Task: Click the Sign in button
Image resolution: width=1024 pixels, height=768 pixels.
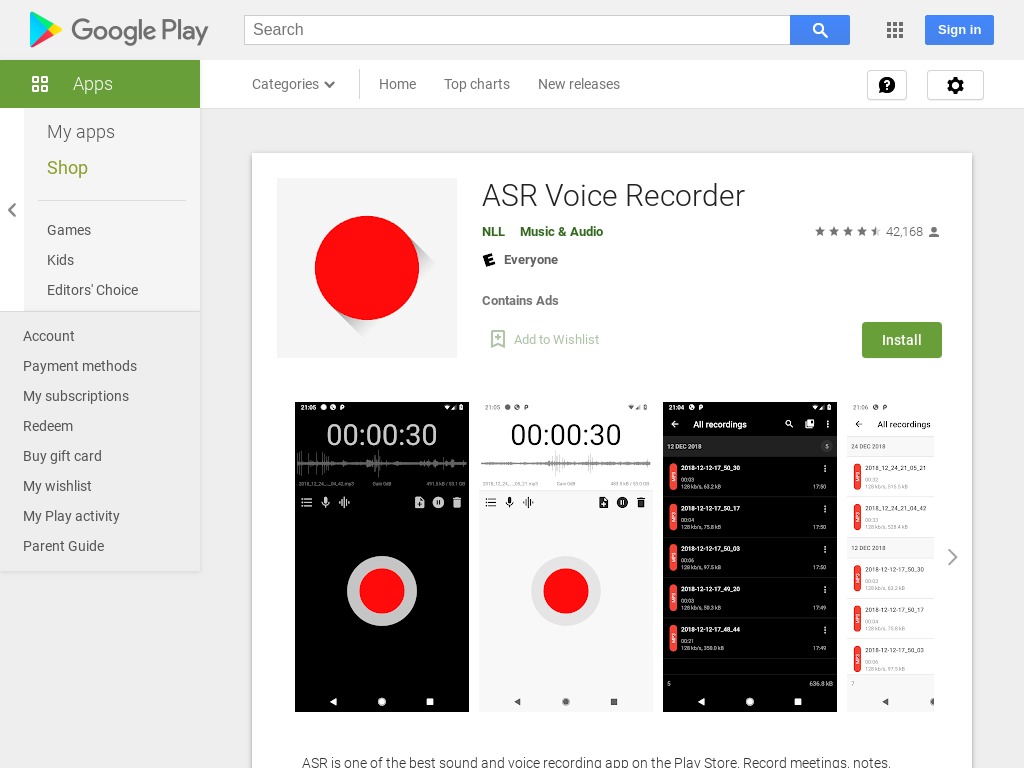Action: 959,30
